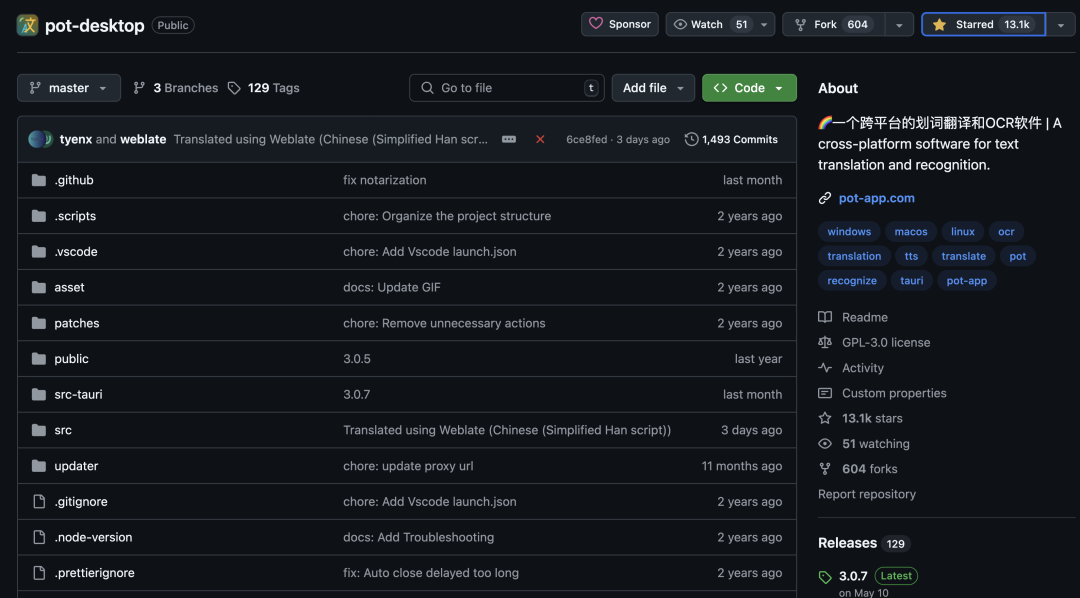The width and height of the screenshot is (1080, 598).
Task: Click the Go to file search field
Action: click(506, 87)
